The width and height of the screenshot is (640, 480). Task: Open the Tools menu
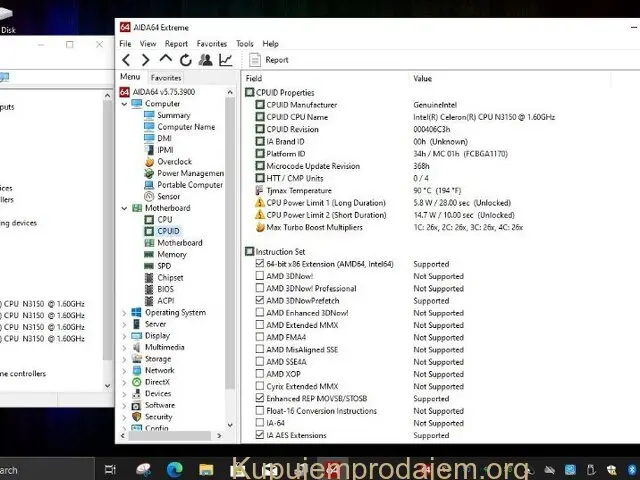(x=244, y=44)
